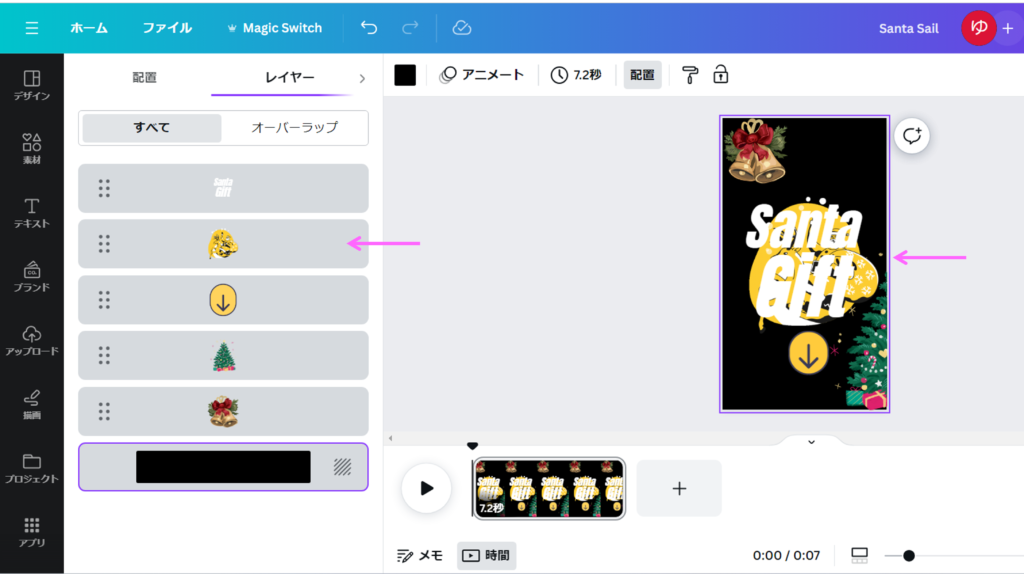The height and width of the screenshot is (574, 1024).
Task: Click the undo arrow icon
Action: point(369,28)
